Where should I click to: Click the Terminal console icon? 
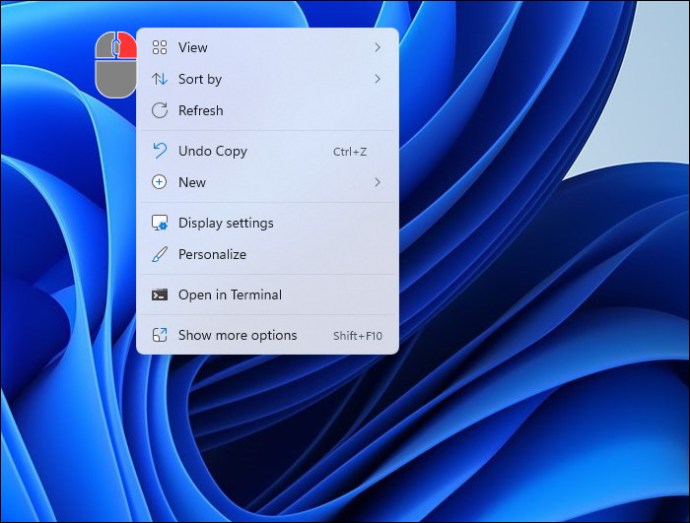(x=159, y=295)
